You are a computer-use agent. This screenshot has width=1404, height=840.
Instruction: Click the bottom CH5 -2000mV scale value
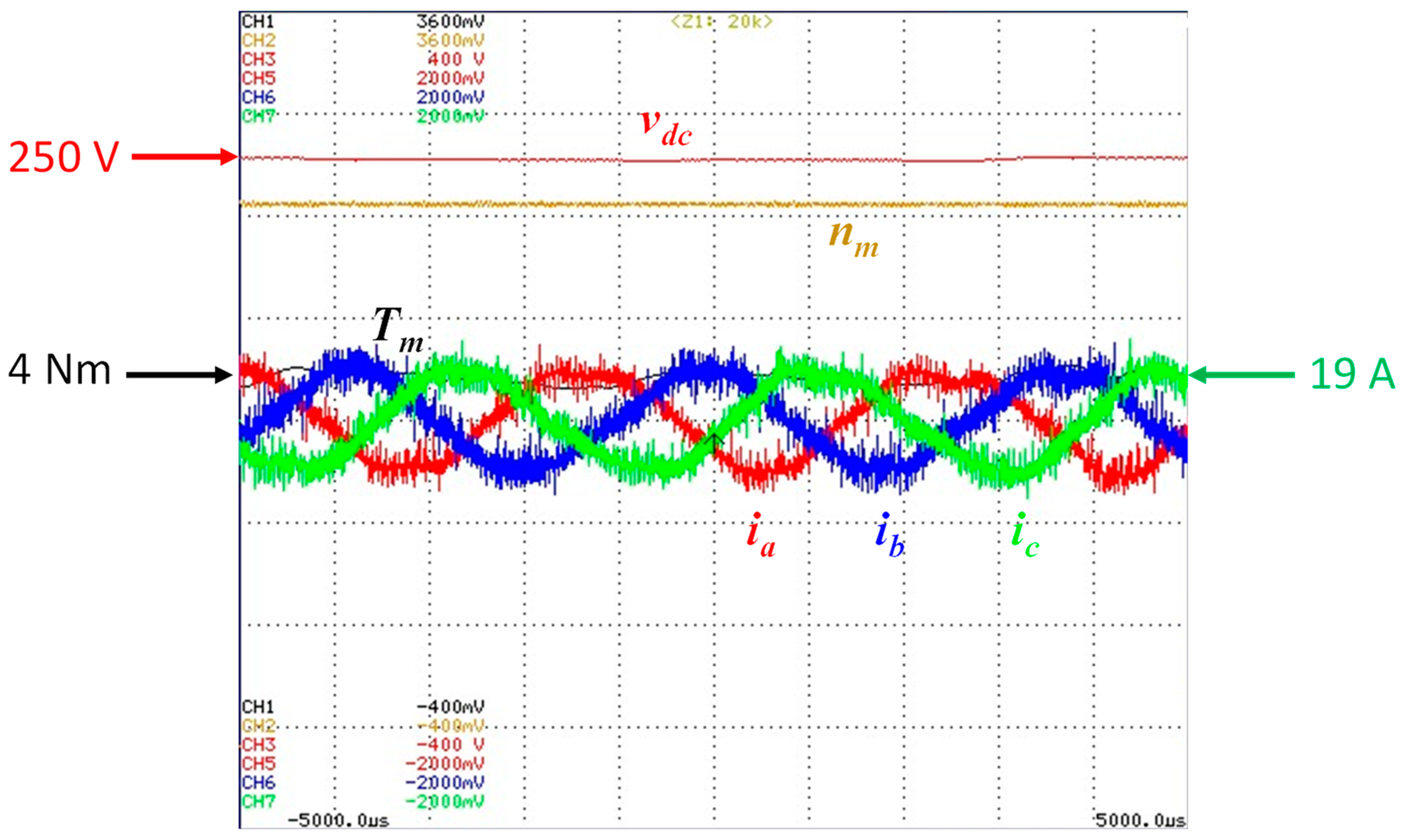[x=445, y=763]
